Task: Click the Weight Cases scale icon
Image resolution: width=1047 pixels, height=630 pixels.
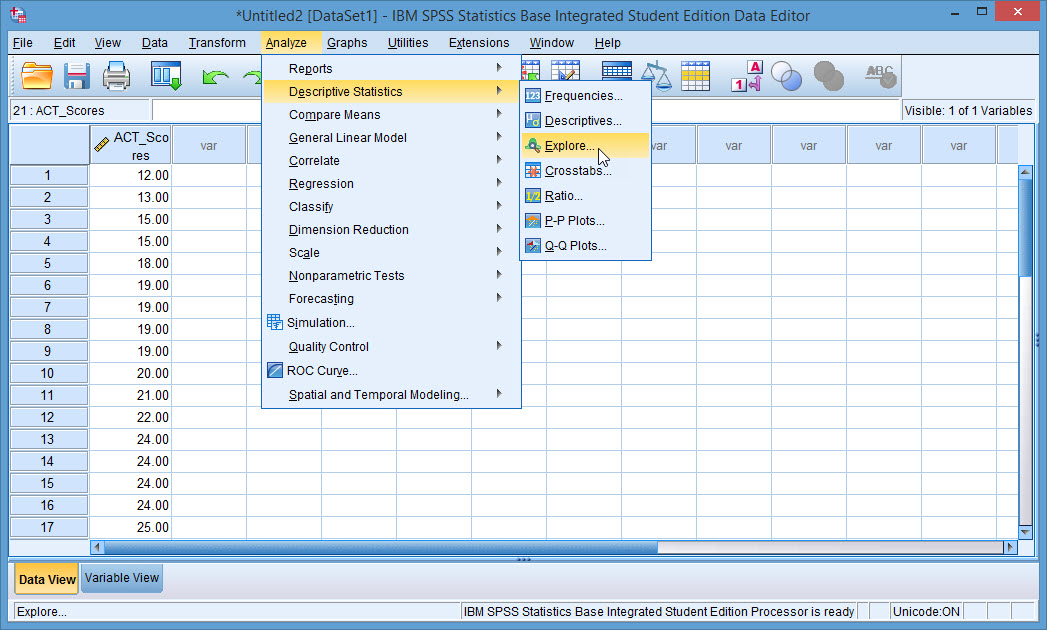Action: pyautogui.click(x=656, y=75)
